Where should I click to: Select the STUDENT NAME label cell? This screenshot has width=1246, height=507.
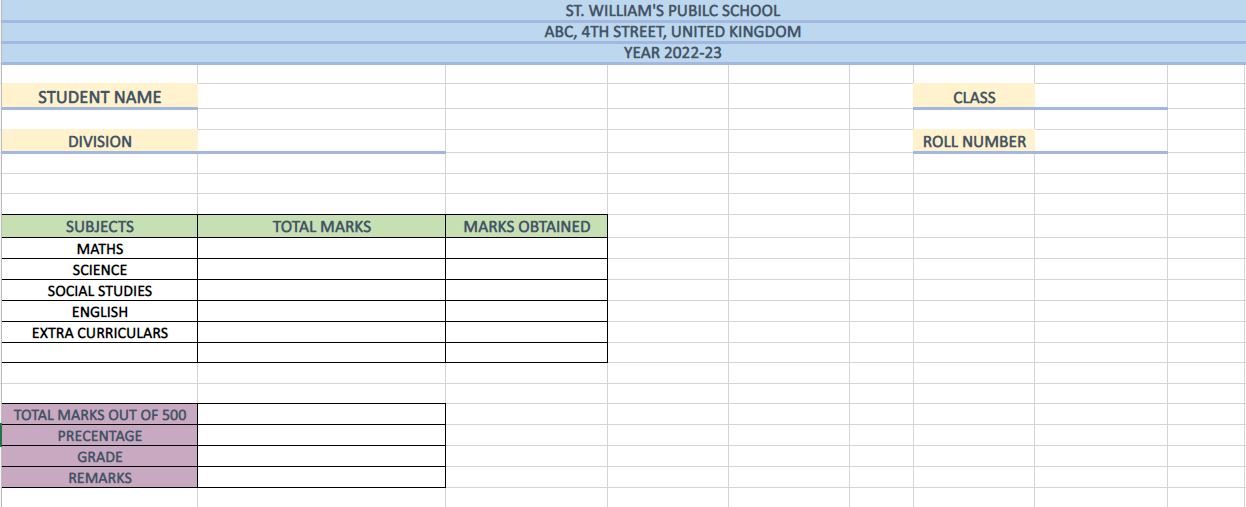click(100, 97)
